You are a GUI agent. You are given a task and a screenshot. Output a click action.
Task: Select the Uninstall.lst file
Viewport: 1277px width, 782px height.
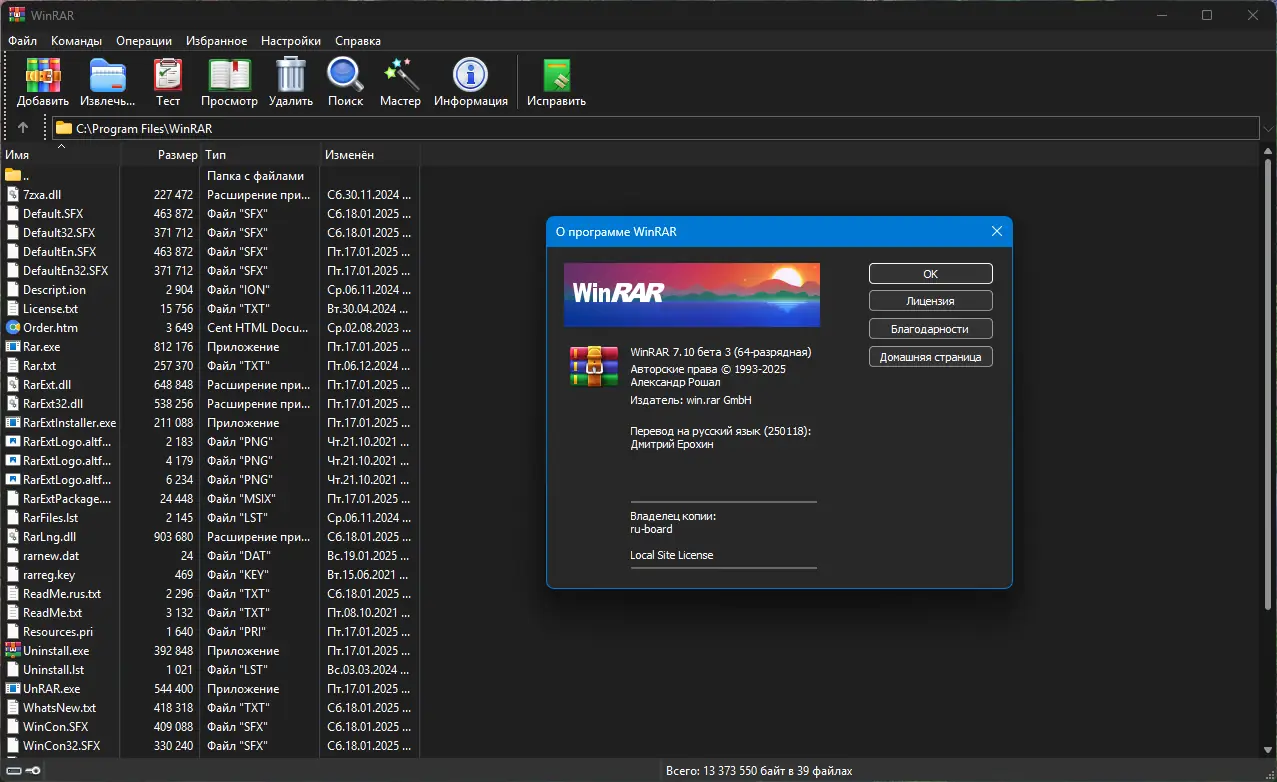(x=53, y=669)
